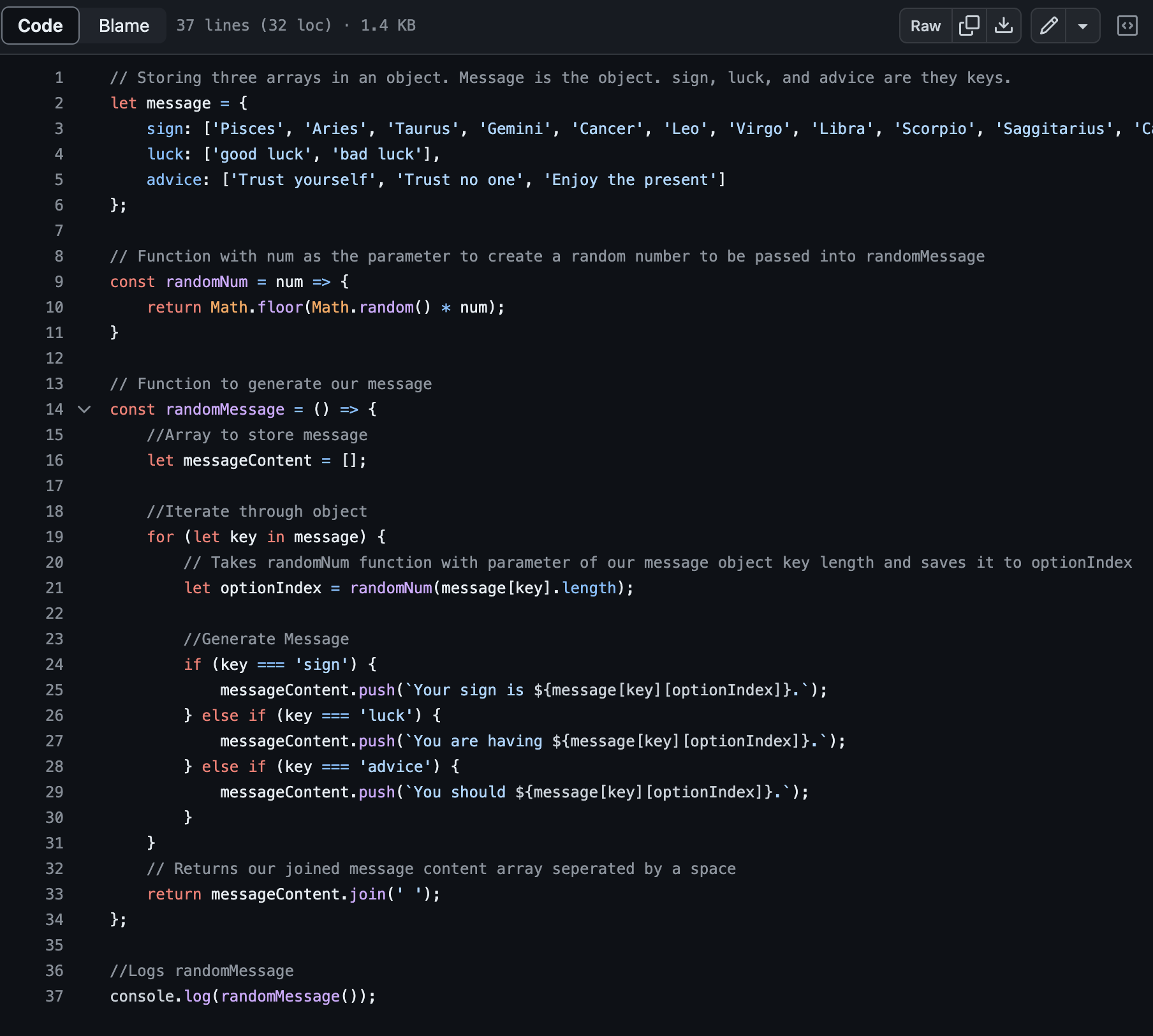The height and width of the screenshot is (1036, 1153).
Task: Switch to the Code tab
Action: click(x=40, y=26)
